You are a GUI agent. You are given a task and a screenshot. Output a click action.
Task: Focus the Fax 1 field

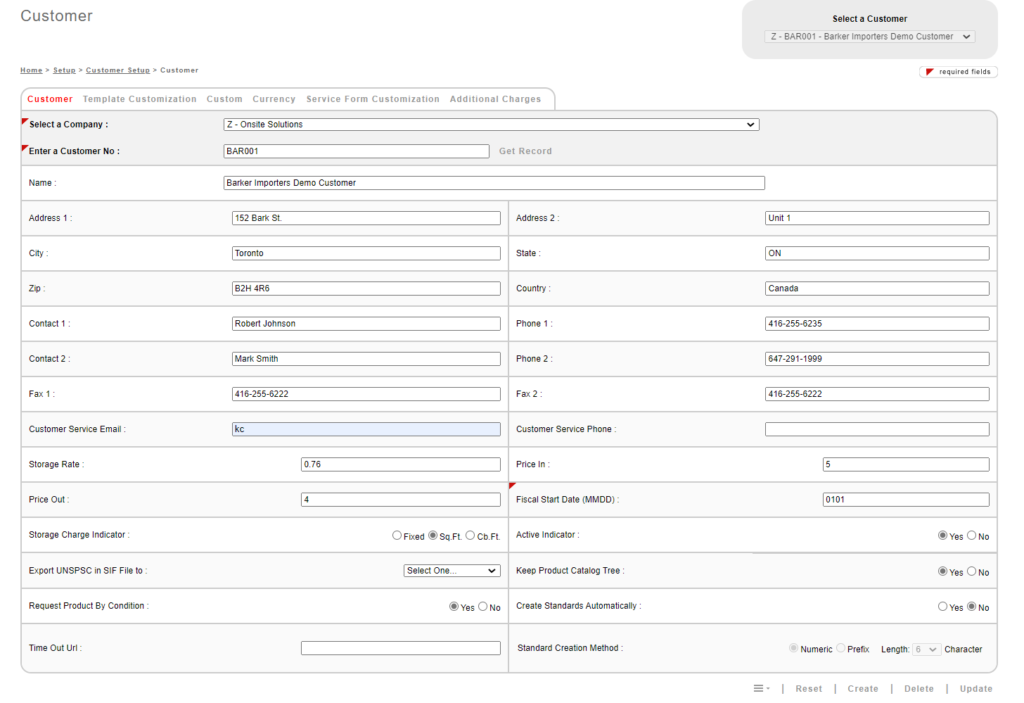[x=366, y=395]
